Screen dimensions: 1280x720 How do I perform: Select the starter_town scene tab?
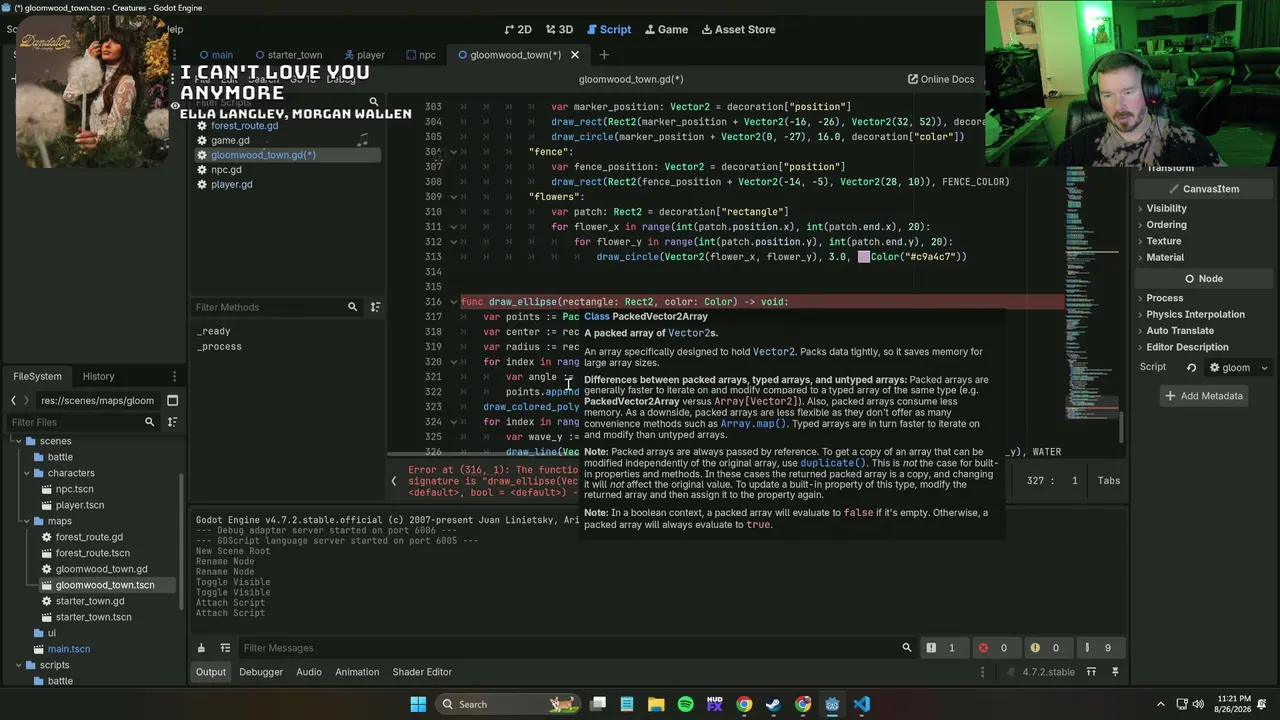point(287,55)
